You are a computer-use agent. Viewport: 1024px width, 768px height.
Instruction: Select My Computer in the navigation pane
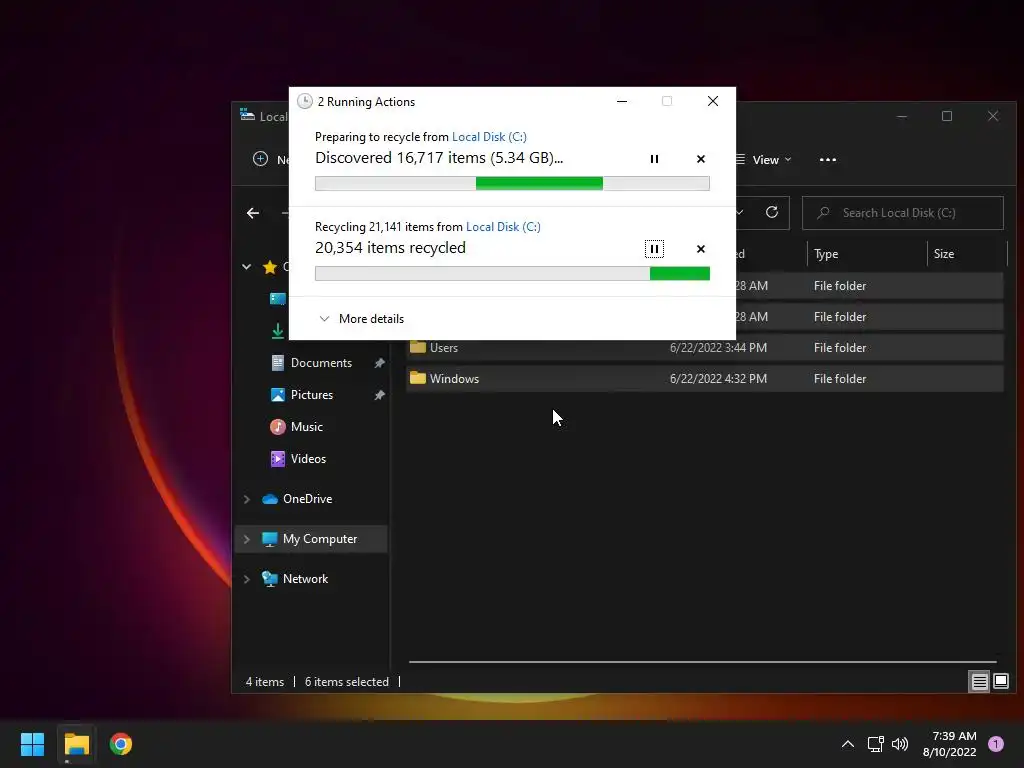click(x=319, y=539)
